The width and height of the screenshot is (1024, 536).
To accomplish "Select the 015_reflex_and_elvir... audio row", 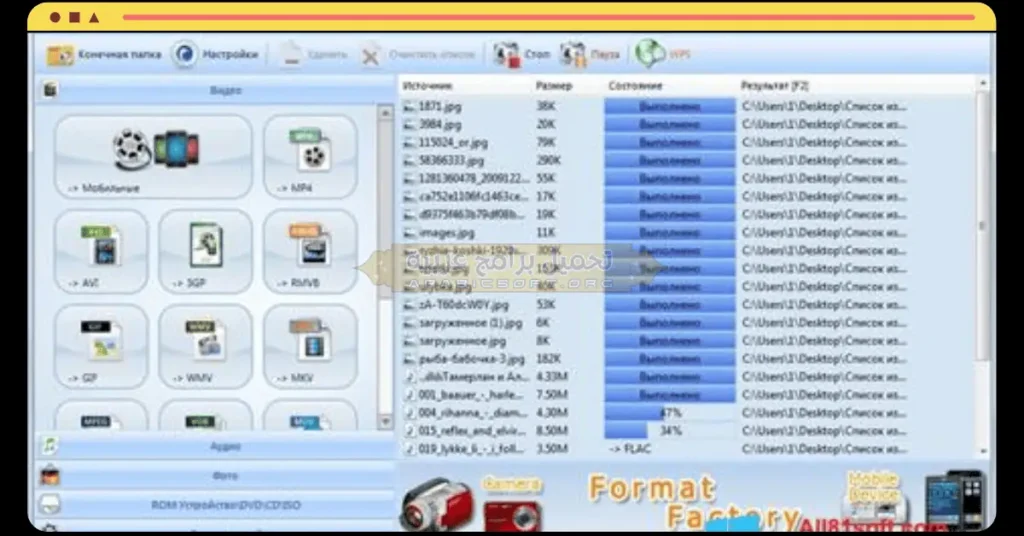I will click(687, 431).
